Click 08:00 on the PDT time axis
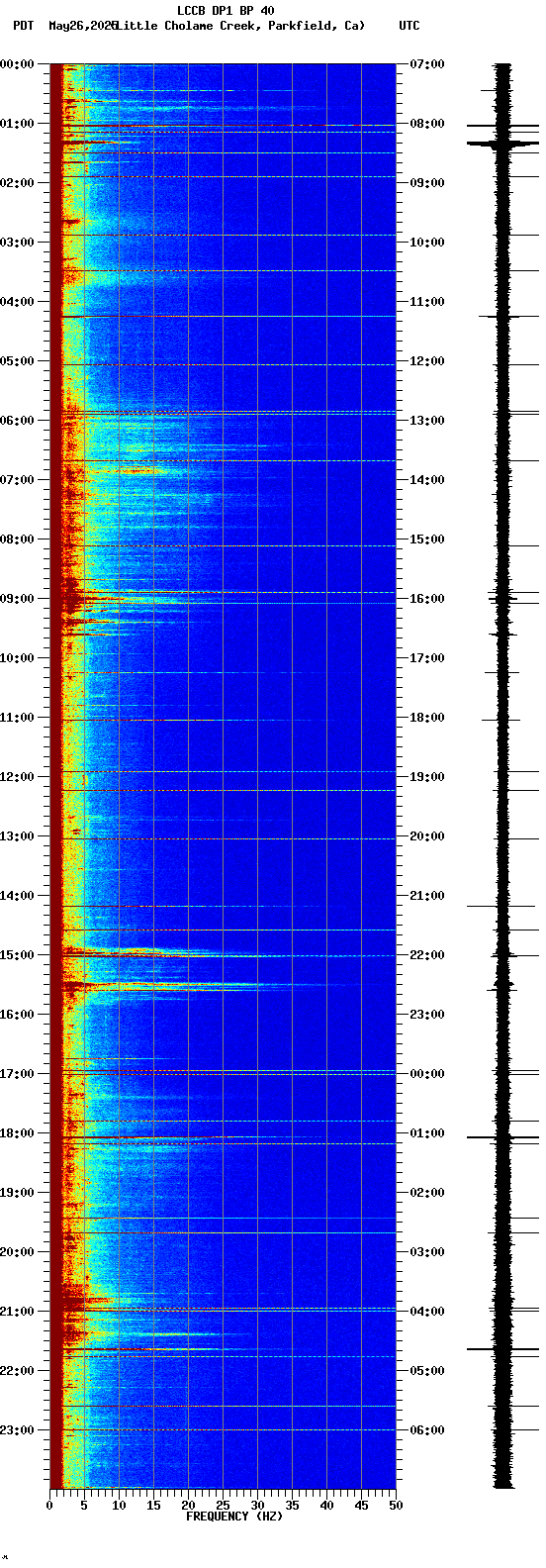 pyautogui.click(x=18, y=539)
